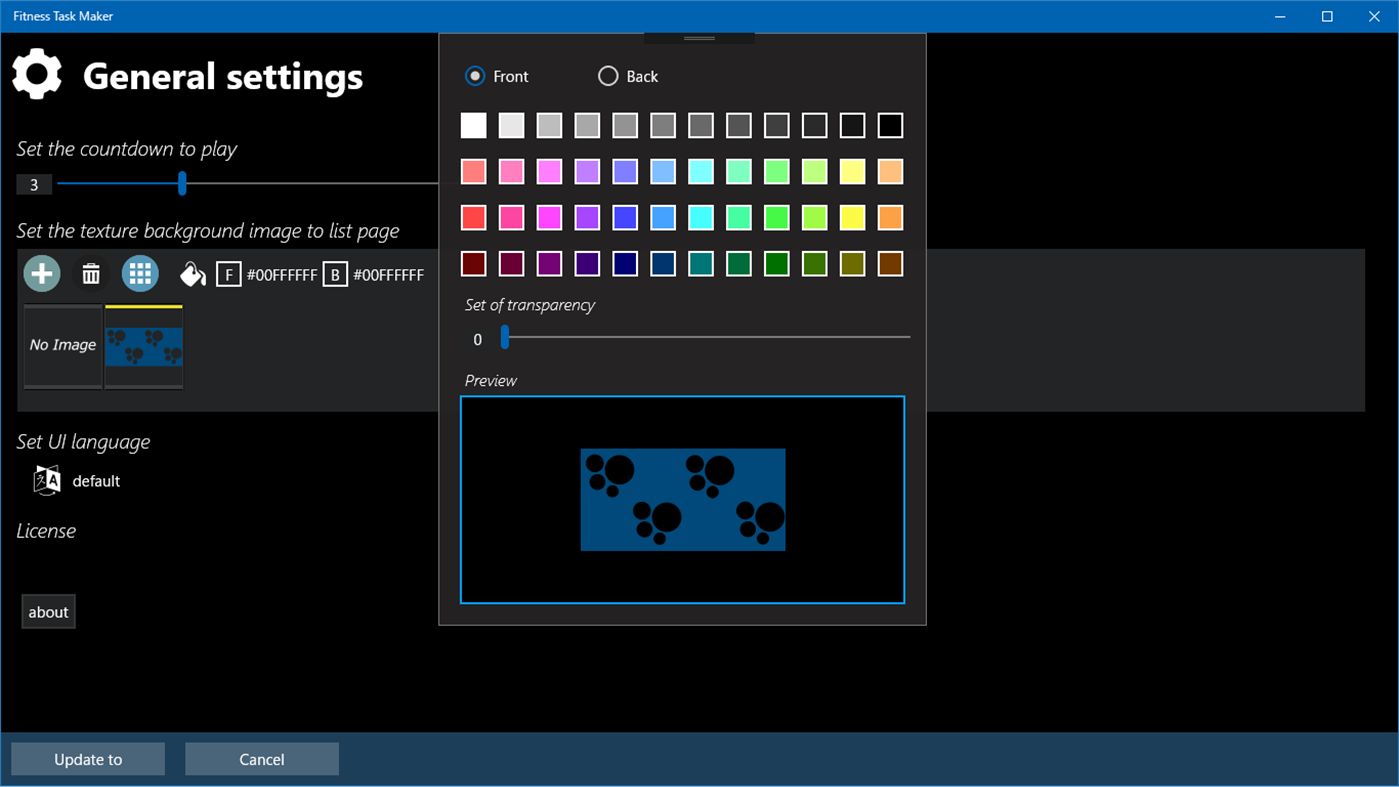Select the F front color box
Screen dimensions: 1399x787
tap(229, 274)
